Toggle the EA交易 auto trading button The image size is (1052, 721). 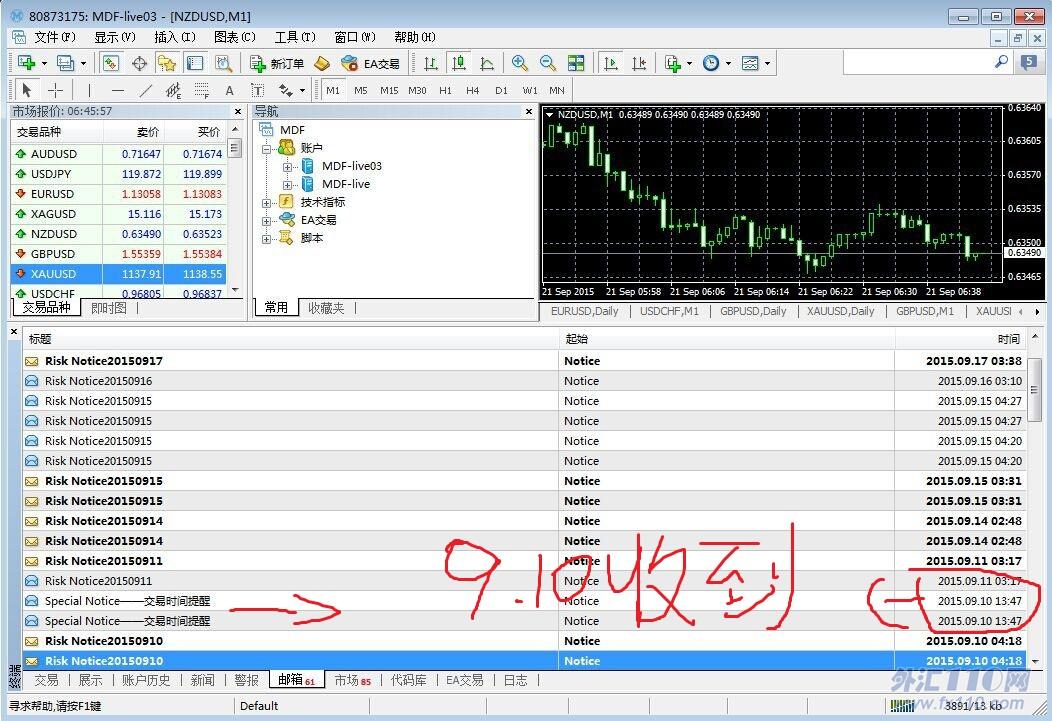coord(370,63)
